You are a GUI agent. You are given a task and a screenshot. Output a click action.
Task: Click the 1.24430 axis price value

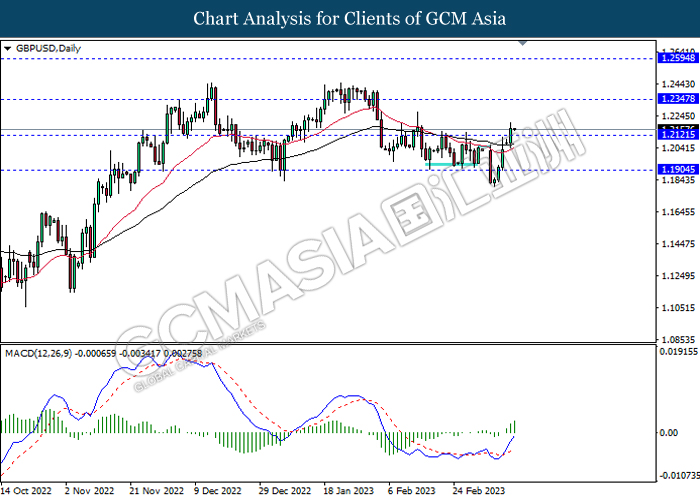pos(678,84)
